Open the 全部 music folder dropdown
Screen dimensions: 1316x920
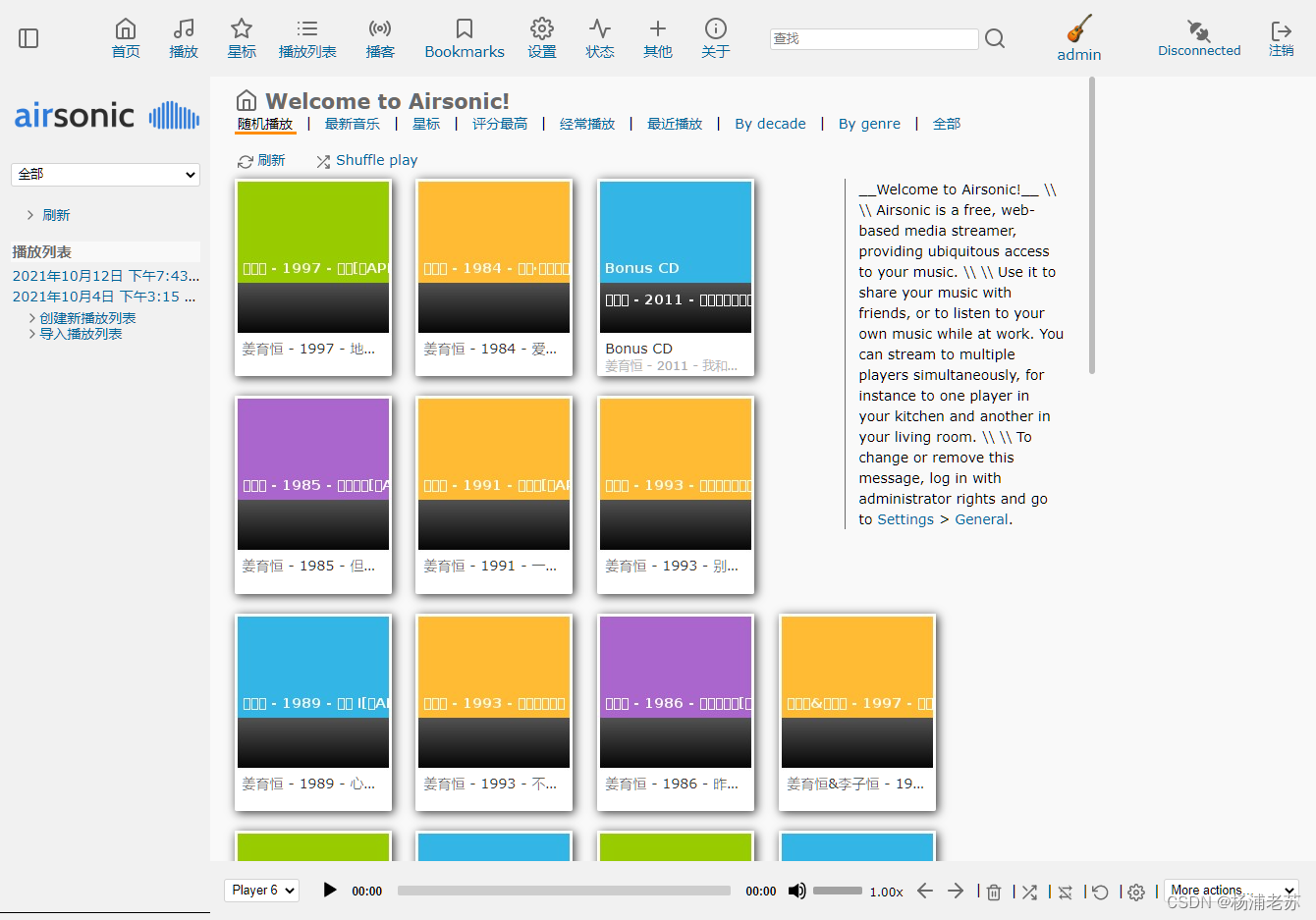105,174
